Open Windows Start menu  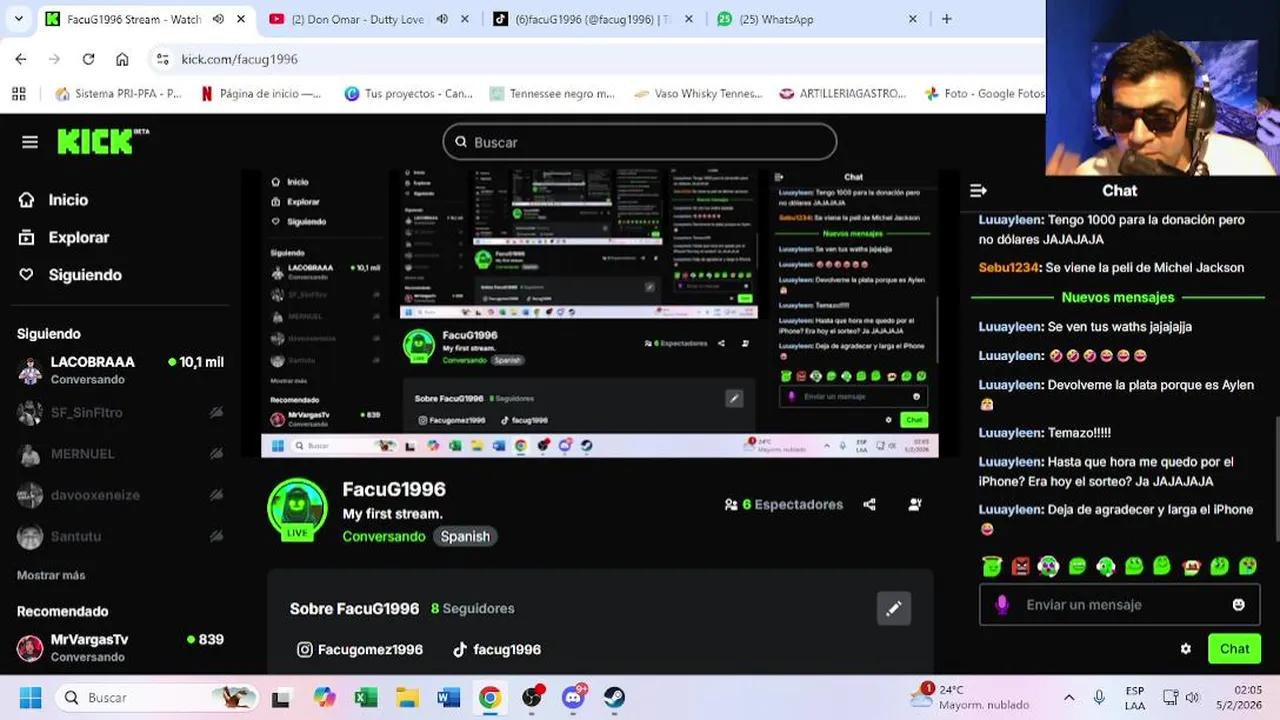30,697
